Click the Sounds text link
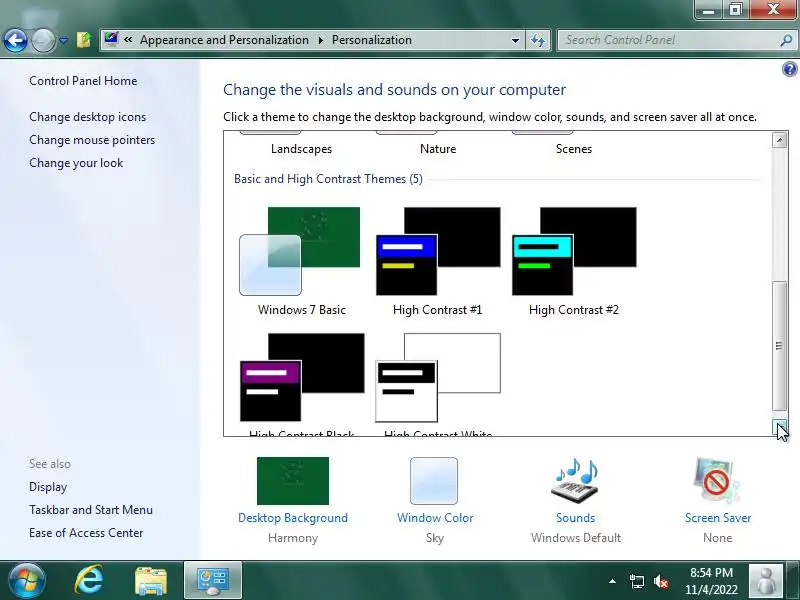This screenshot has width=800, height=600. [x=576, y=518]
